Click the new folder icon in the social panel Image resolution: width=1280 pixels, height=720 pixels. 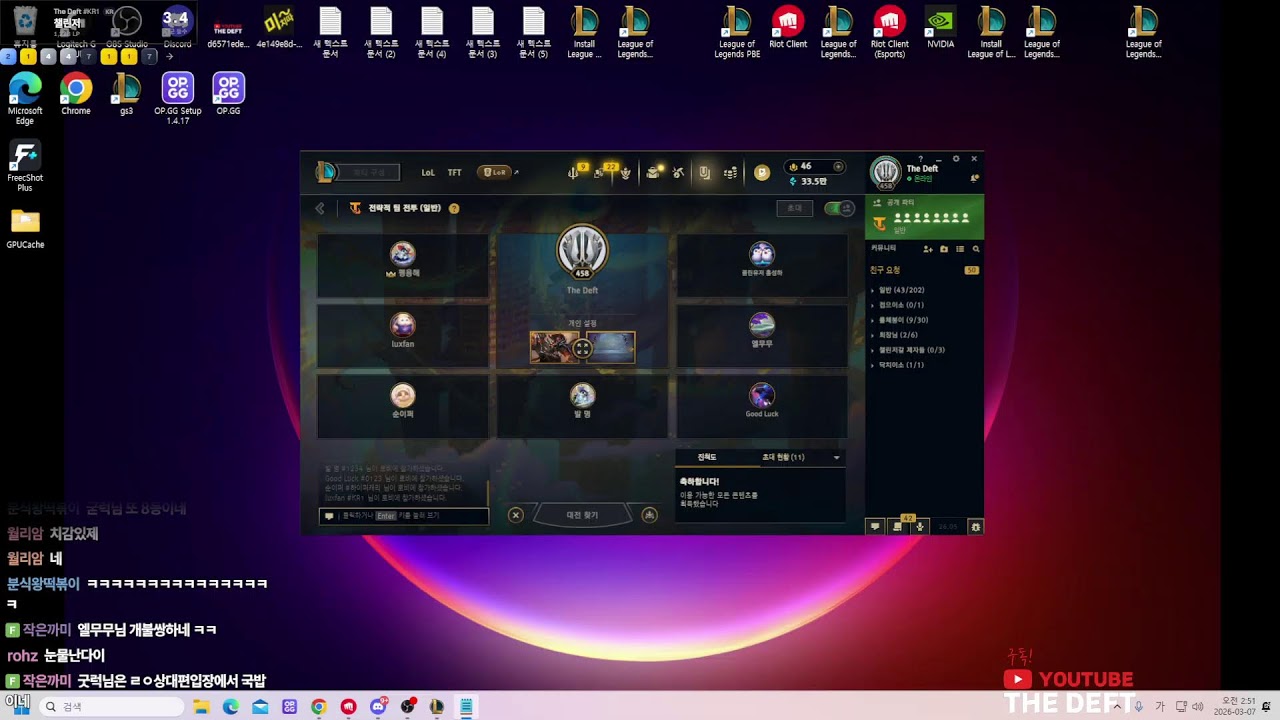944,249
